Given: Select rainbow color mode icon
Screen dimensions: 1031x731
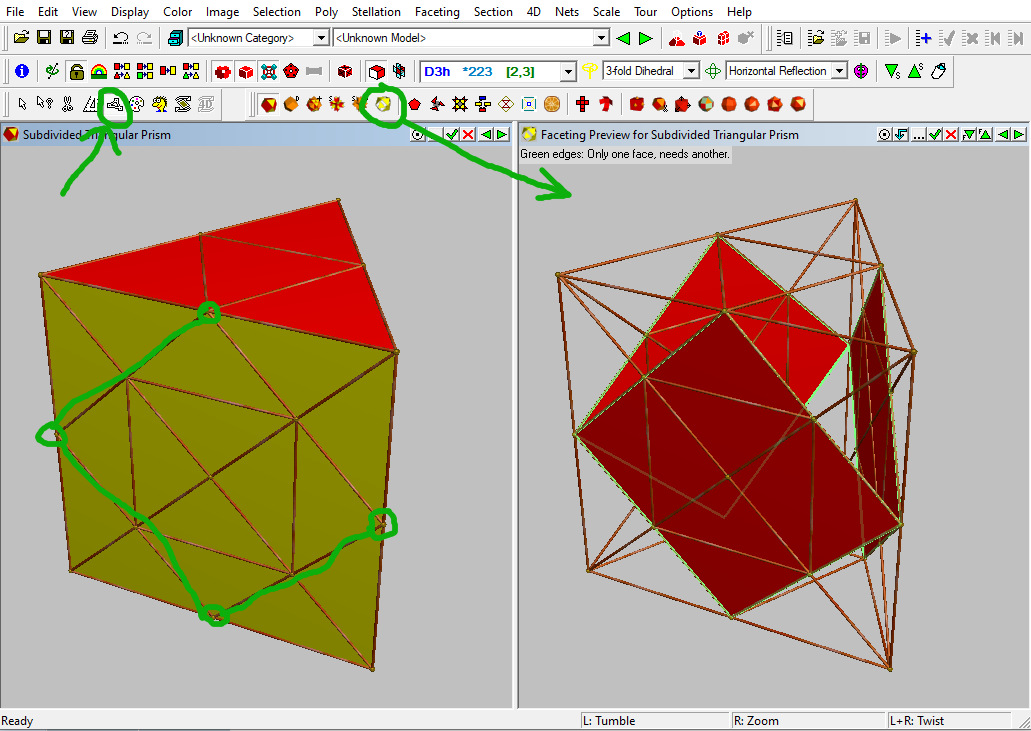Looking at the screenshot, I should (x=99, y=71).
